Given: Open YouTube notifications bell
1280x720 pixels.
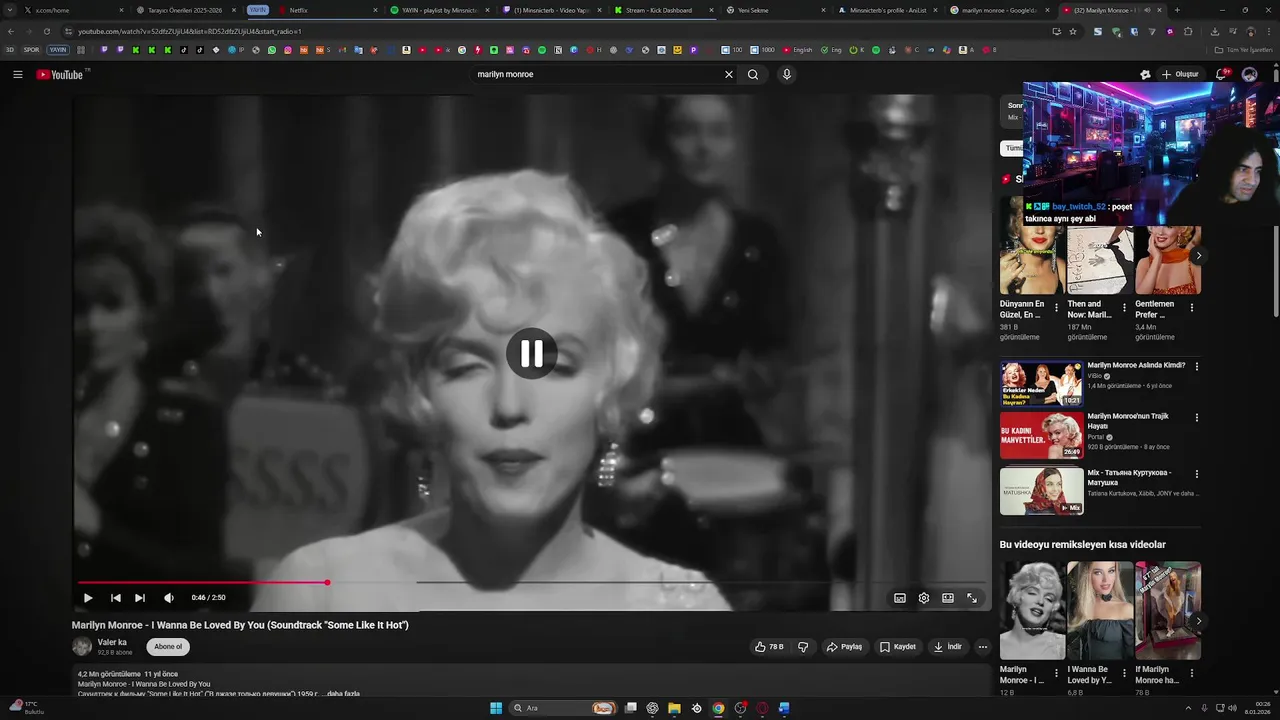Looking at the screenshot, I should (1222, 74).
